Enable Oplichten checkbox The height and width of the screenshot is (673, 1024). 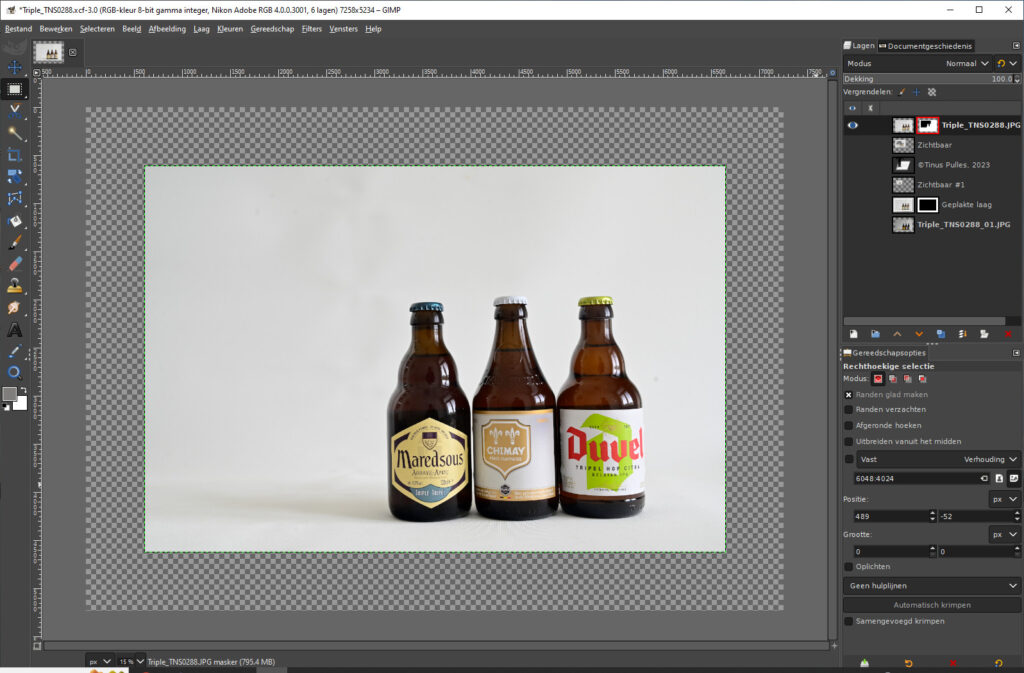(848, 567)
